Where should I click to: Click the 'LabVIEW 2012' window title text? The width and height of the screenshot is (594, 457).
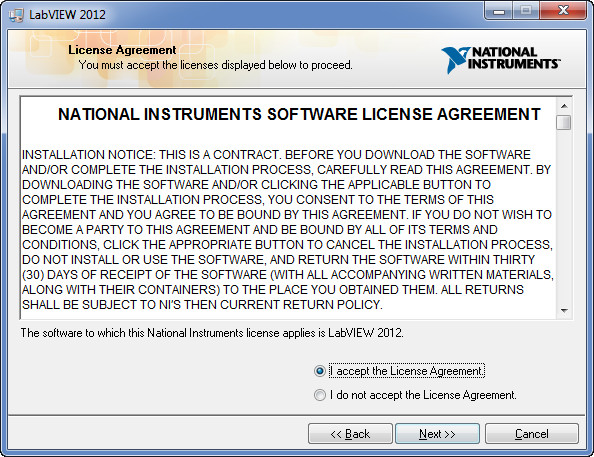click(67, 15)
